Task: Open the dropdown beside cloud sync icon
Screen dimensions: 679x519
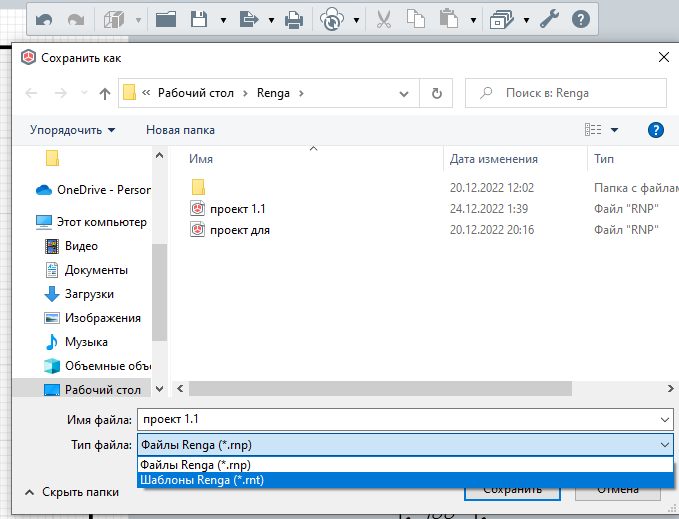Action: (x=356, y=20)
